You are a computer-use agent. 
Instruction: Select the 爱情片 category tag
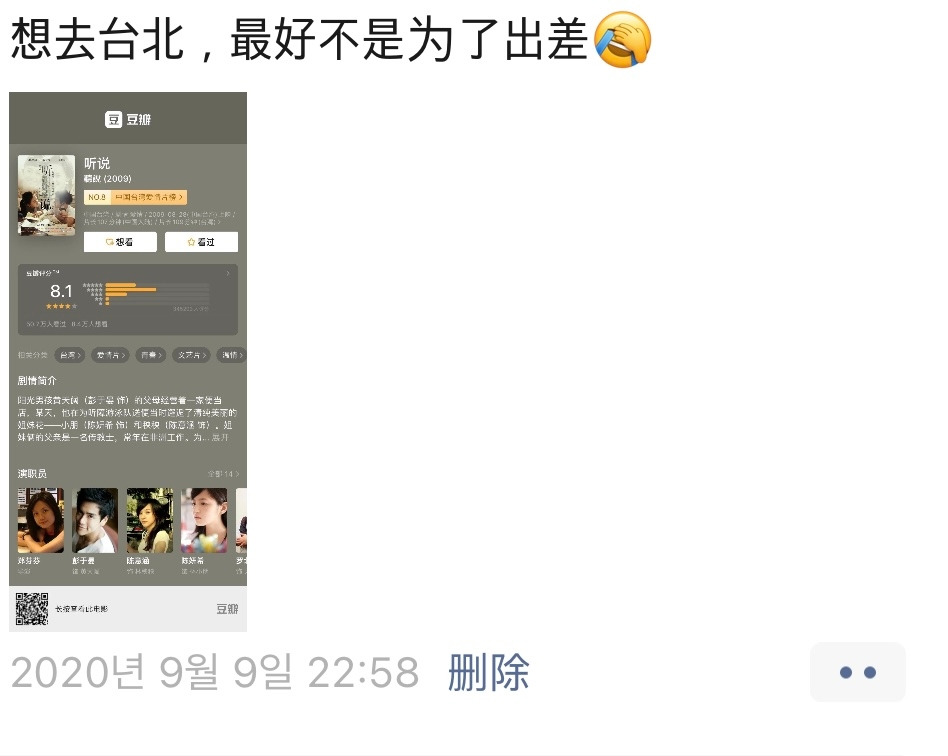pyautogui.click(x=110, y=355)
